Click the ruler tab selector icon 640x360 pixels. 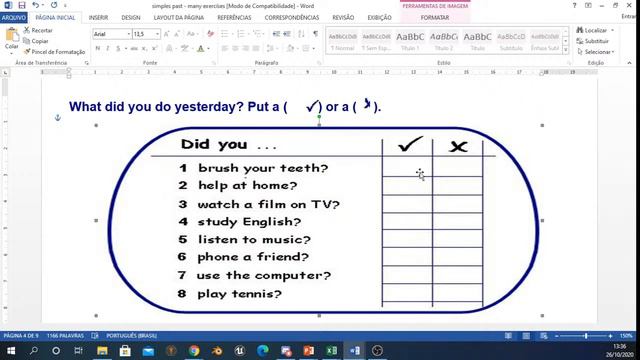click(5, 73)
